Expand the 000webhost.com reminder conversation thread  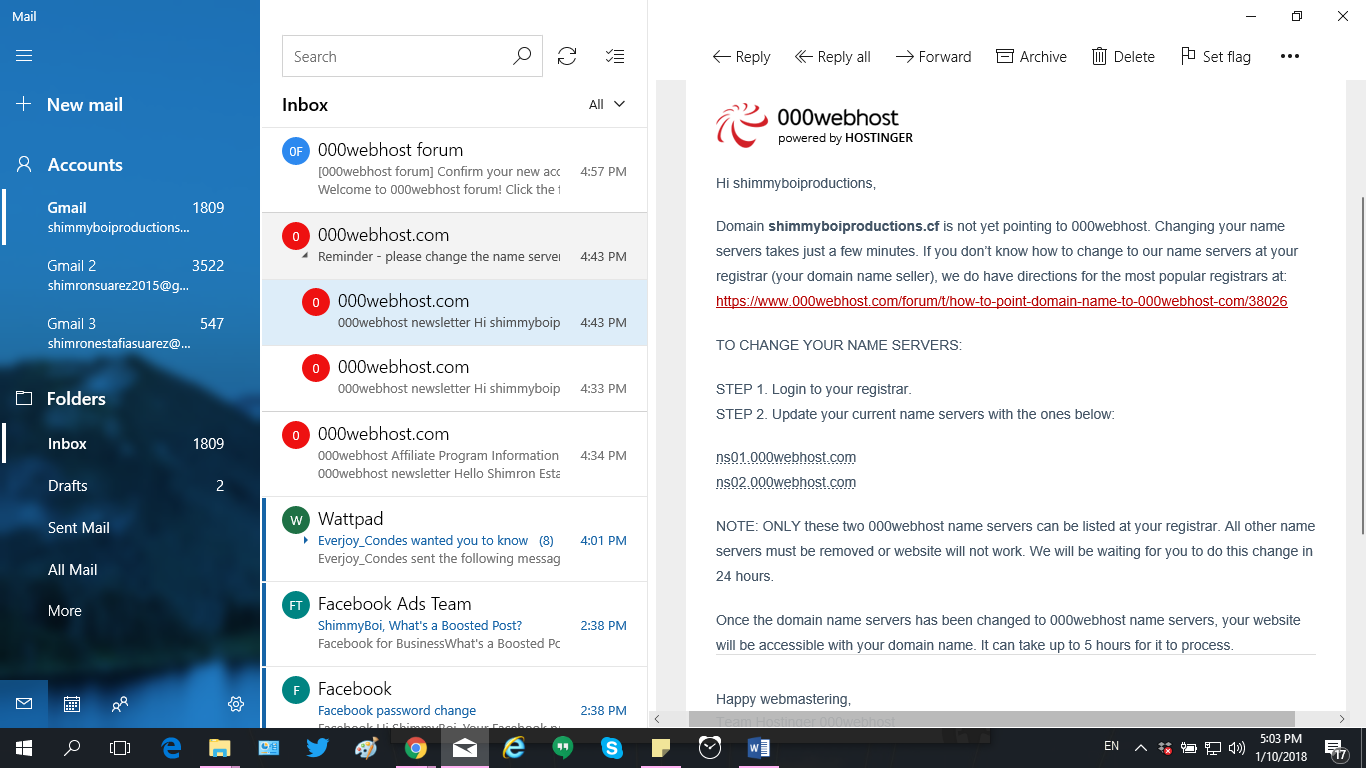[305, 256]
